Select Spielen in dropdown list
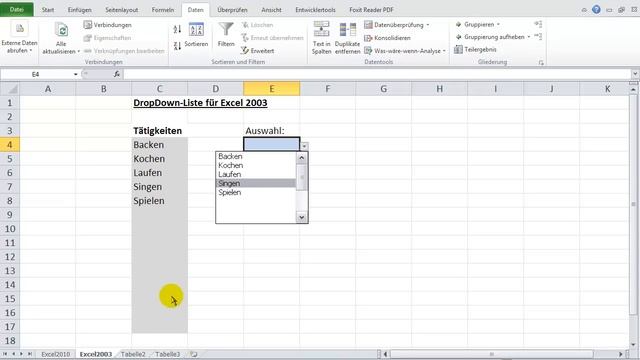Screen dimensions: 640x360 (x=256, y=192)
